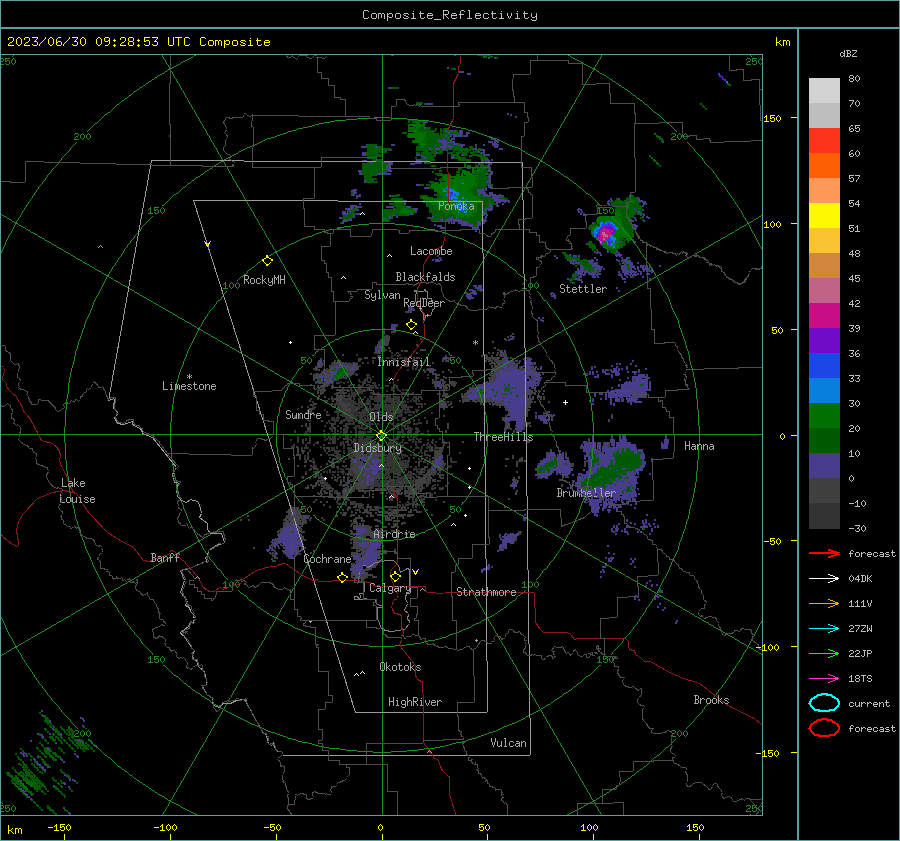Click the Limestone label
This screenshot has height=841, width=900.
[x=189, y=386]
